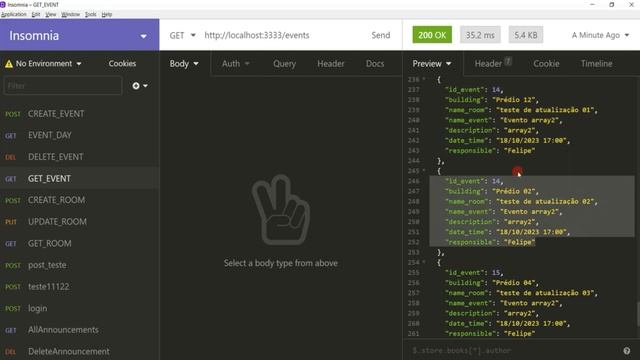Viewport: 640px width, 360px height.
Task: Click the "Prédio 12" building value
Action: 515,100
